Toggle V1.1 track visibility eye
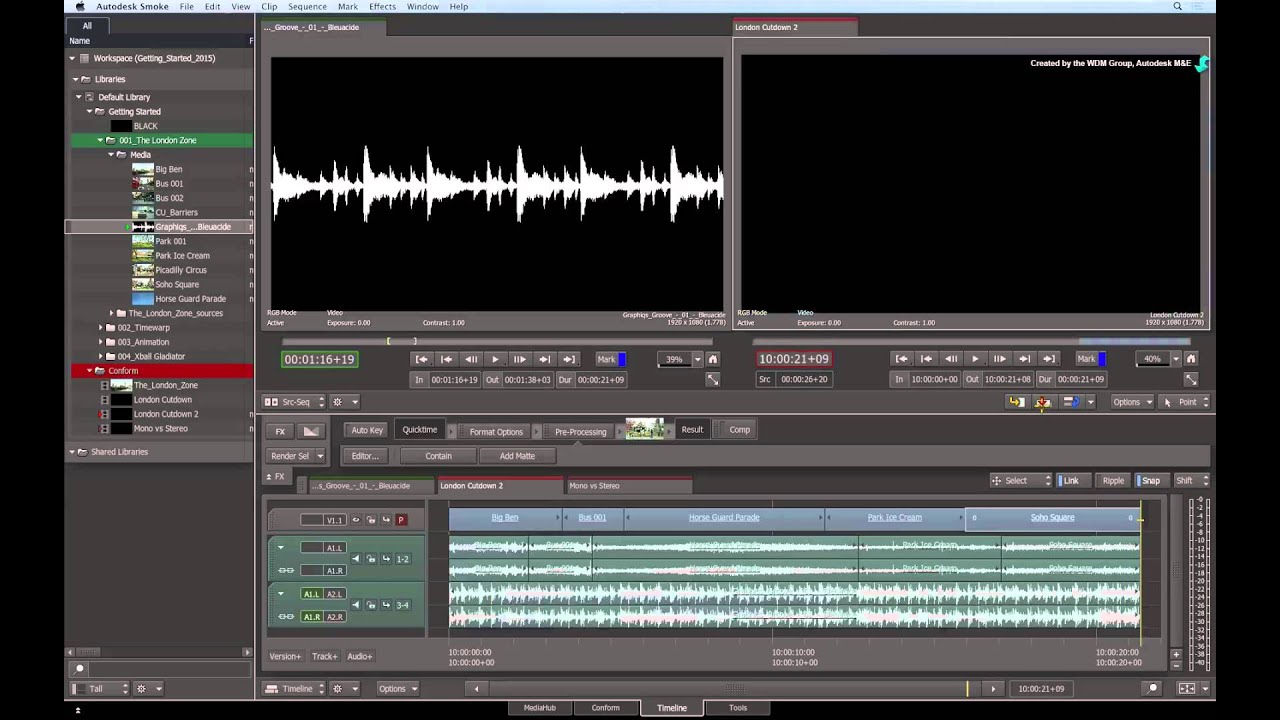The width and height of the screenshot is (1280, 720). click(x=355, y=520)
